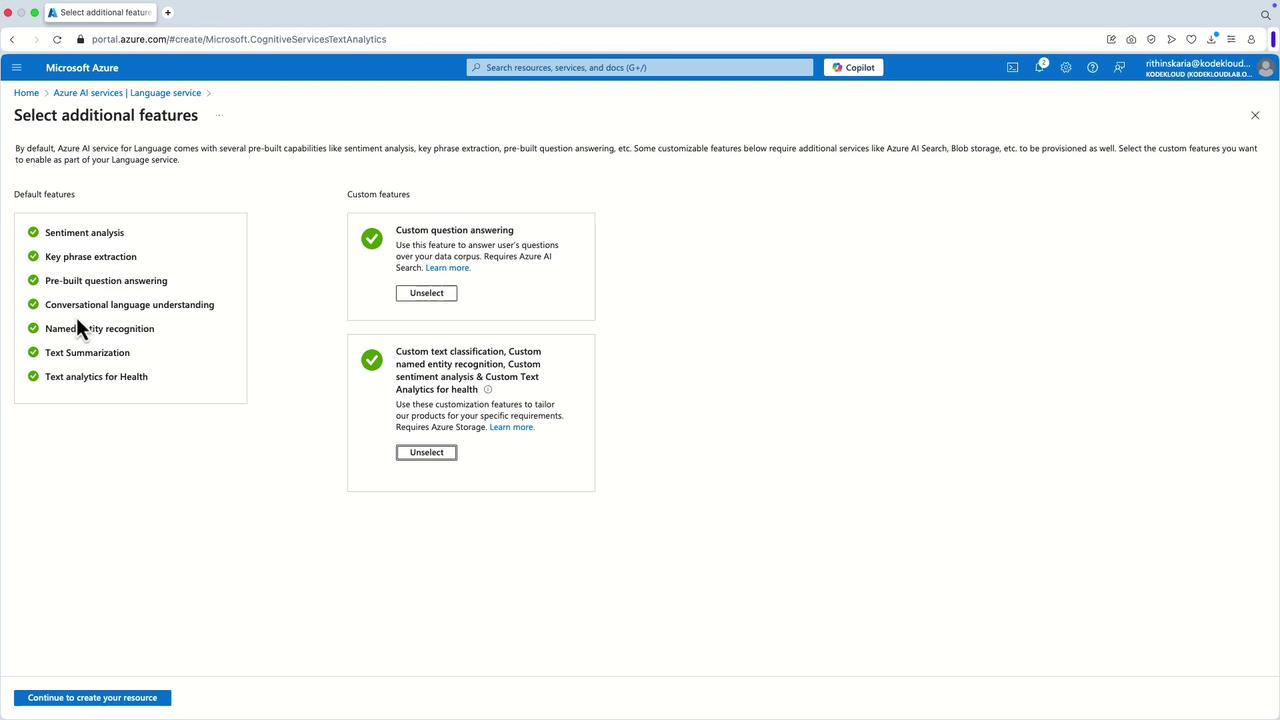
Task: Open a new browser tab with plus
Action: [x=167, y=13]
